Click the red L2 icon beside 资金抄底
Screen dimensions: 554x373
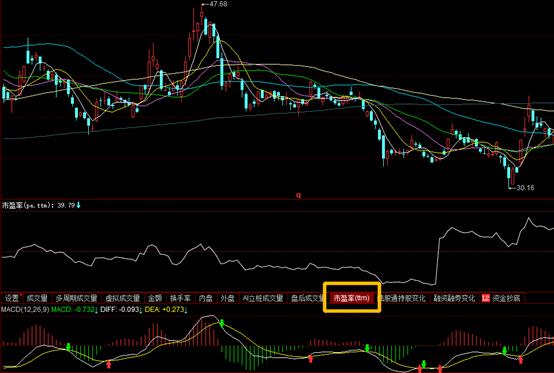[486, 298]
